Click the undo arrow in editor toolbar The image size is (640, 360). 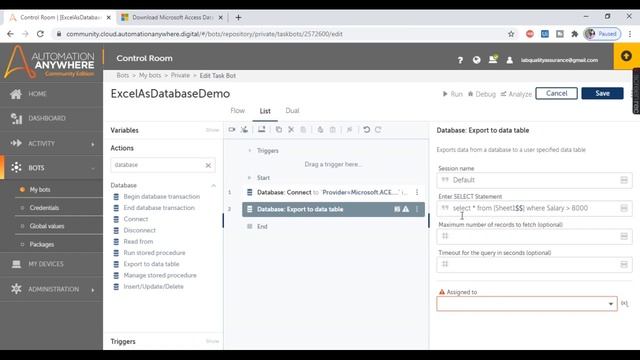[x=367, y=130]
